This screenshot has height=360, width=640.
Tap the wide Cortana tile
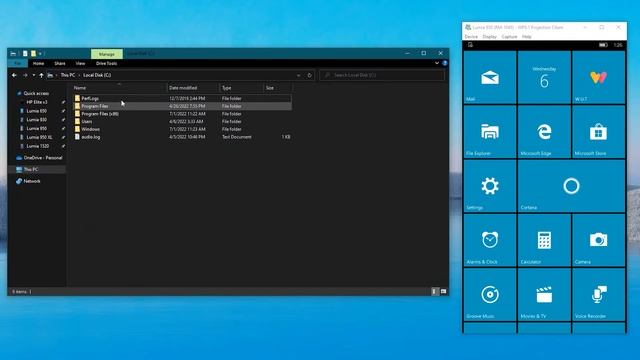coord(571,186)
